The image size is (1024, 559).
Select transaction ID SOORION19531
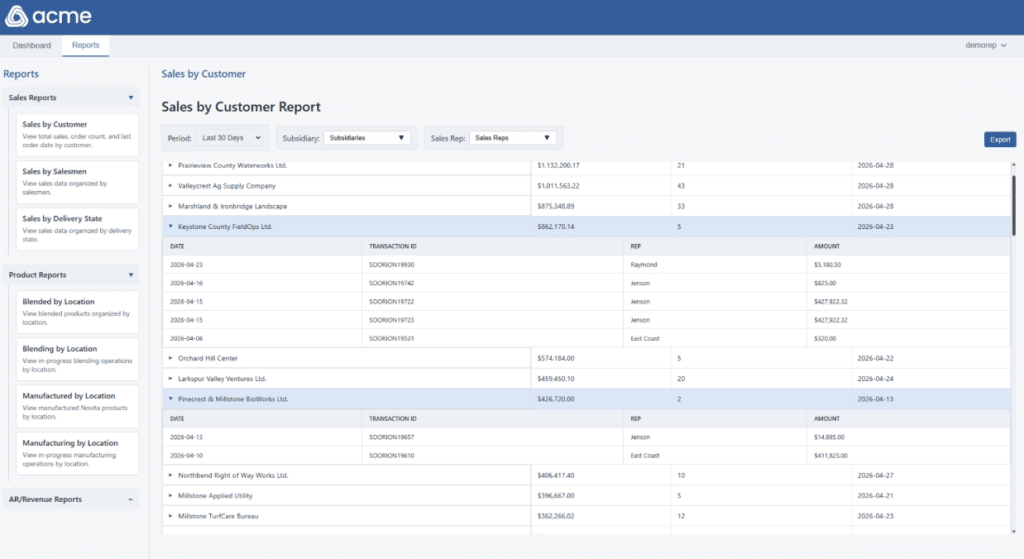[391, 338]
